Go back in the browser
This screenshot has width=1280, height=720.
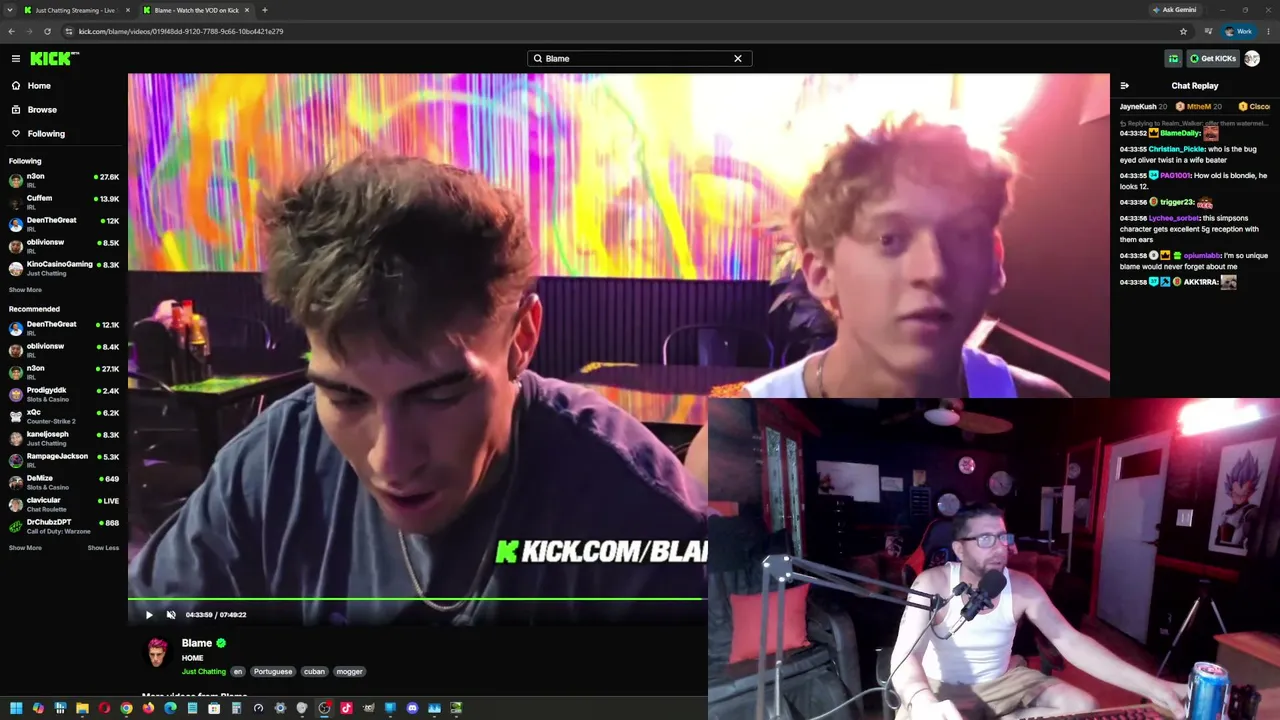11,31
